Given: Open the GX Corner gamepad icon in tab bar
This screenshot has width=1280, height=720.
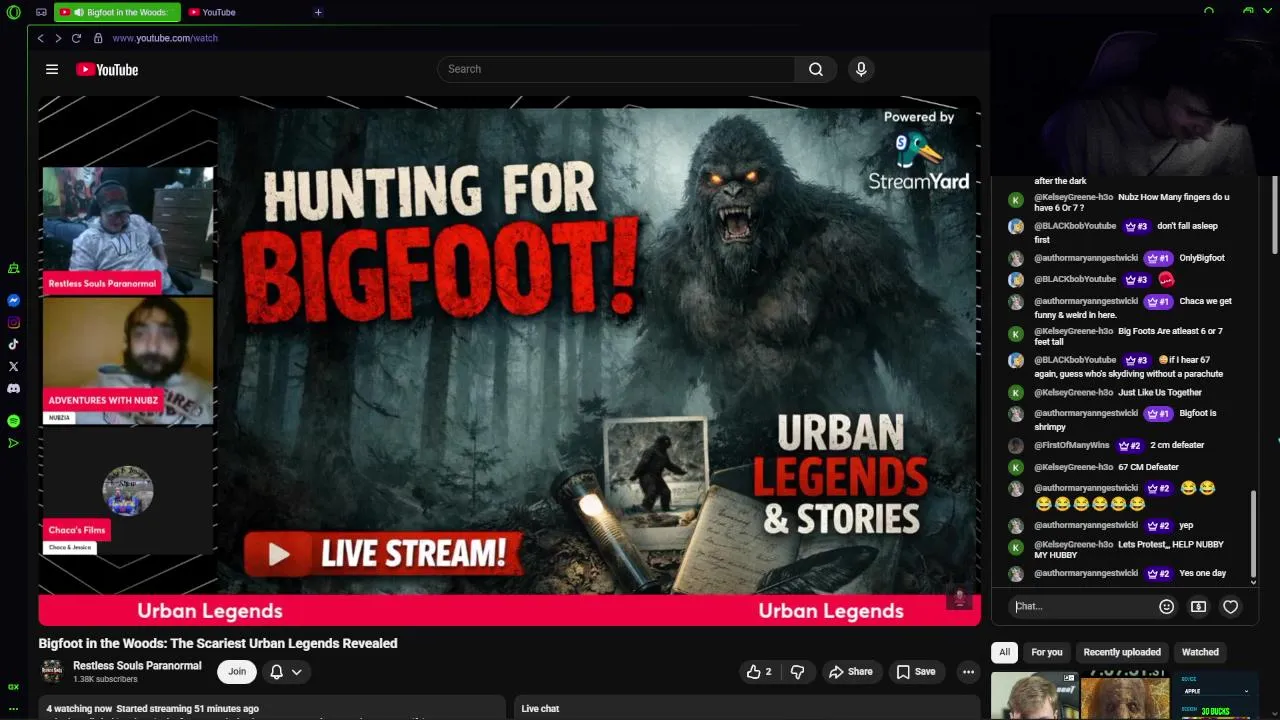Looking at the screenshot, I should click(x=41, y=12).
